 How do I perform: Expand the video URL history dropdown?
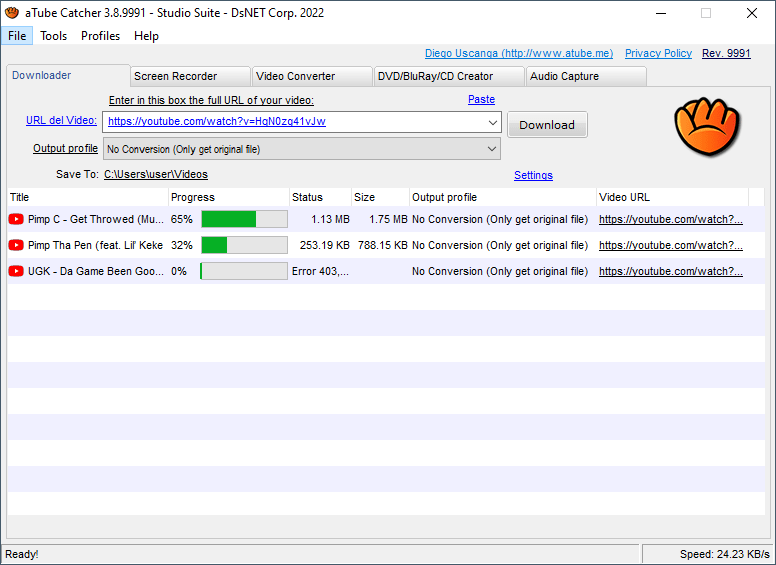tap(492, 122)
